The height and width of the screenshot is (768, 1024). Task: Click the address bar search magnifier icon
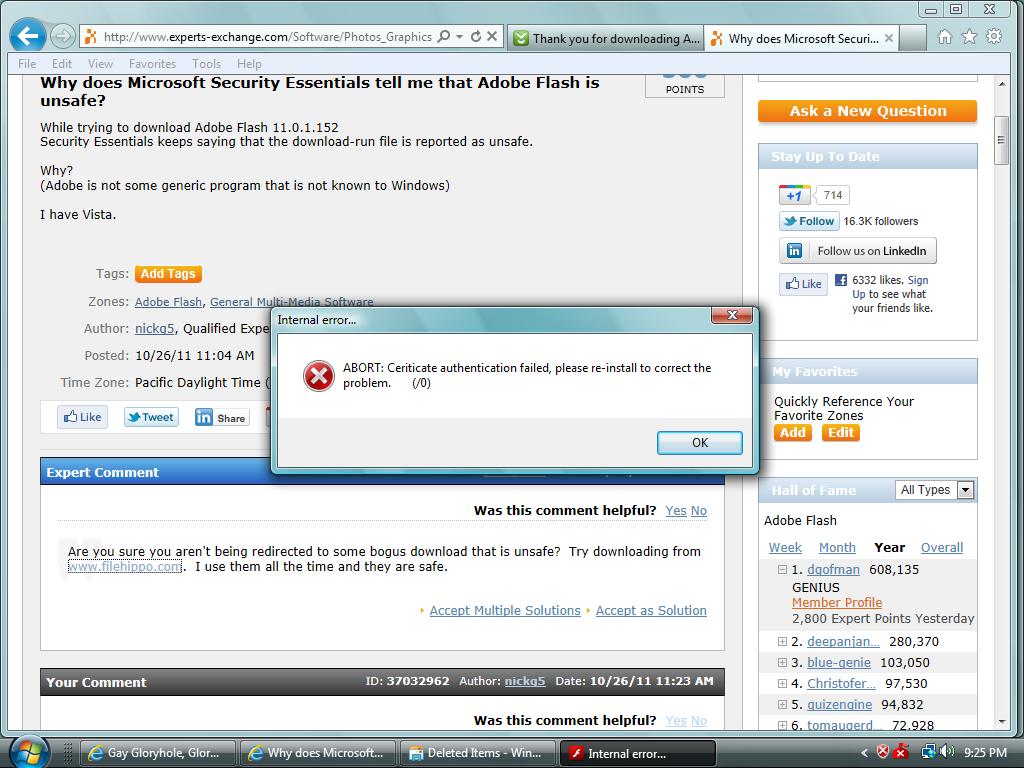443,37
